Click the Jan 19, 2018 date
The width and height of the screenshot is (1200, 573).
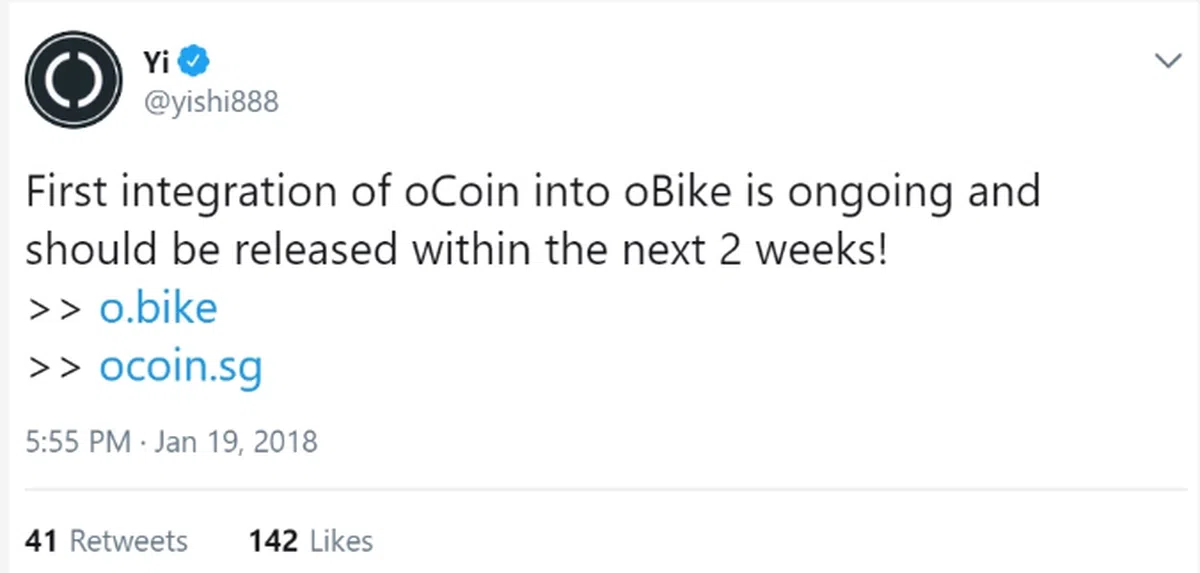[x=233, y=441]
